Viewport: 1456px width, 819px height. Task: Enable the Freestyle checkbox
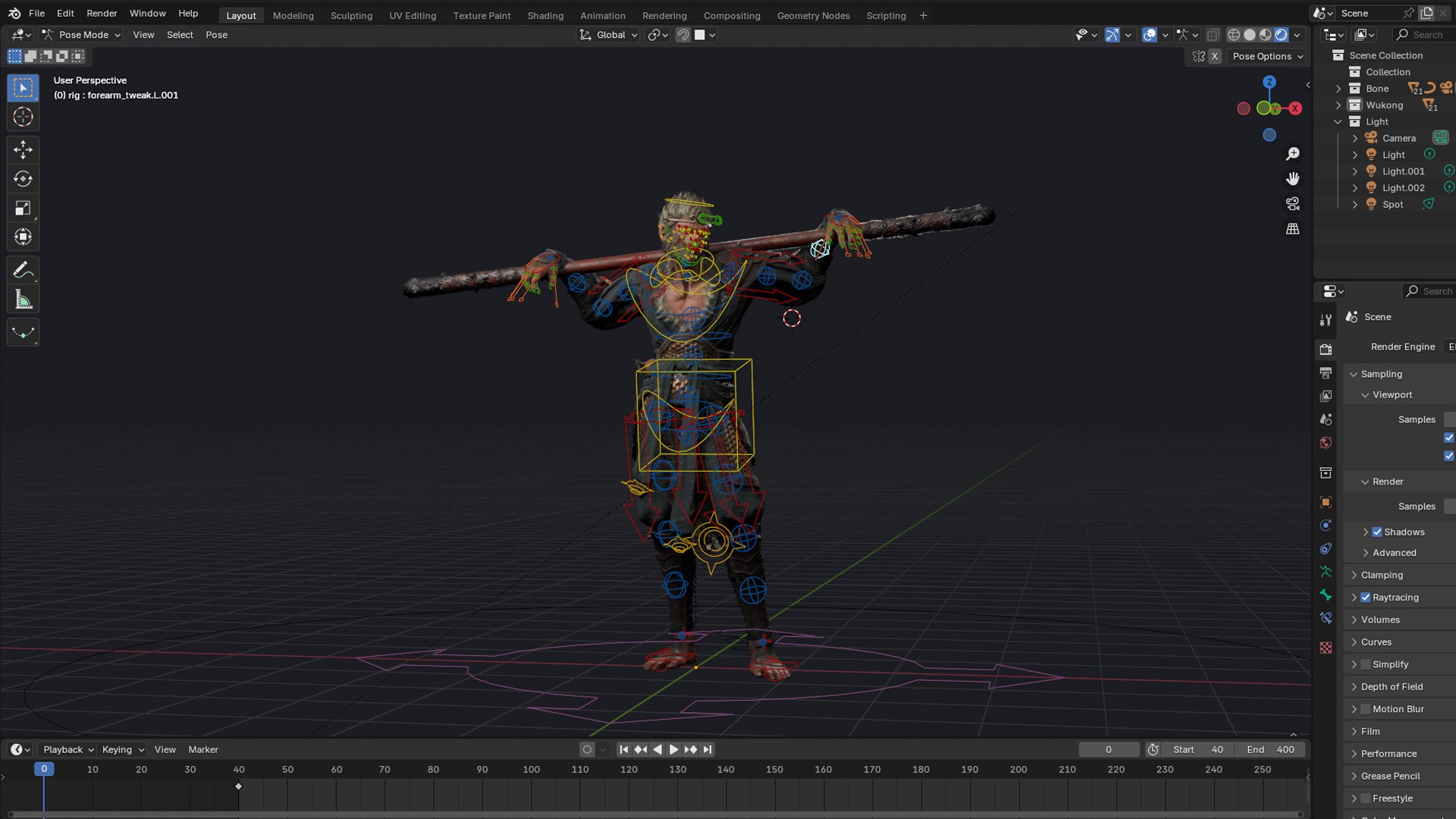[x=1366, y=799]
